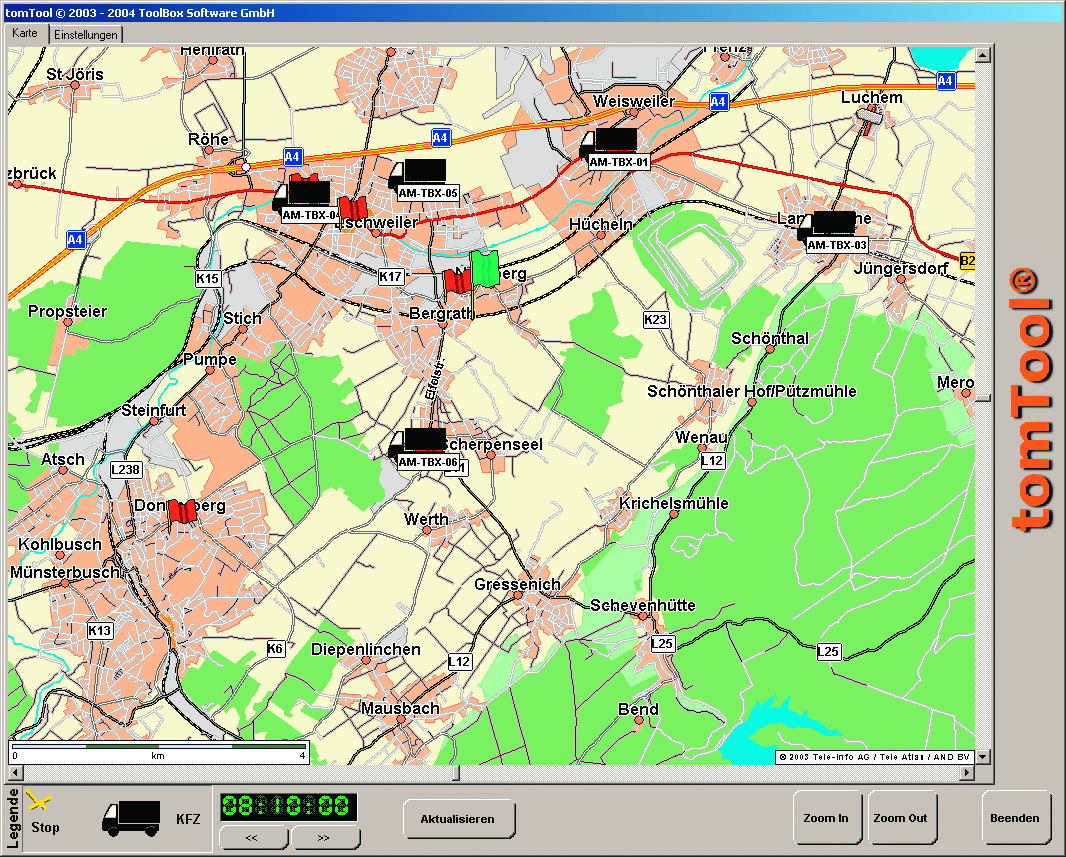Click the K17 road sign on map

pyautogui.click(x=390, y=276)
